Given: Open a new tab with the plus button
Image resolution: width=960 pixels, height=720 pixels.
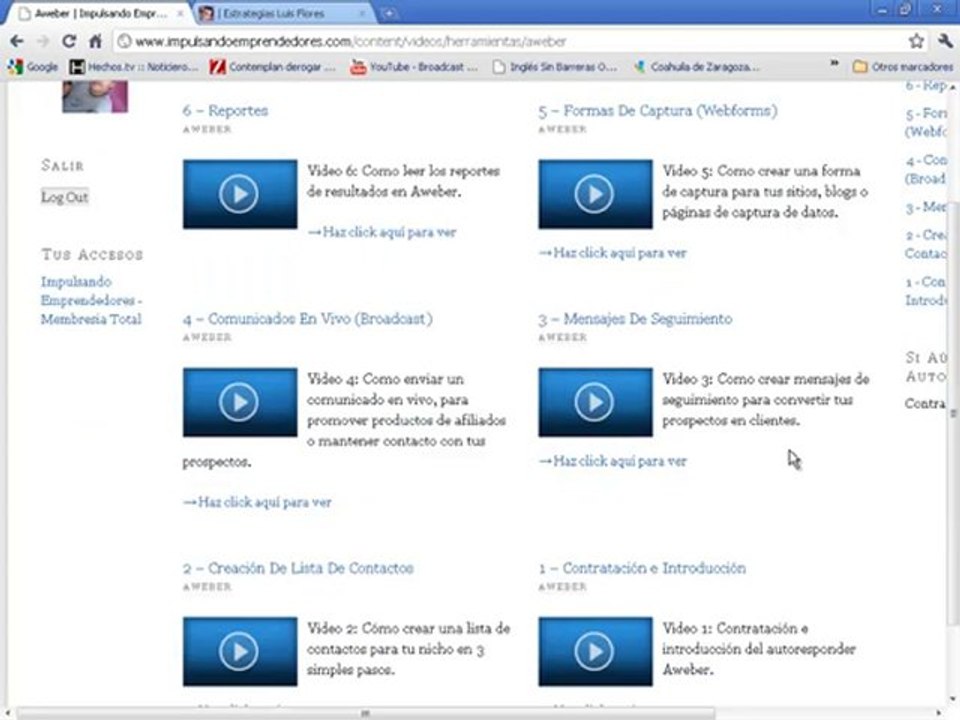Looking at the screenshot, I should [388, 13].
